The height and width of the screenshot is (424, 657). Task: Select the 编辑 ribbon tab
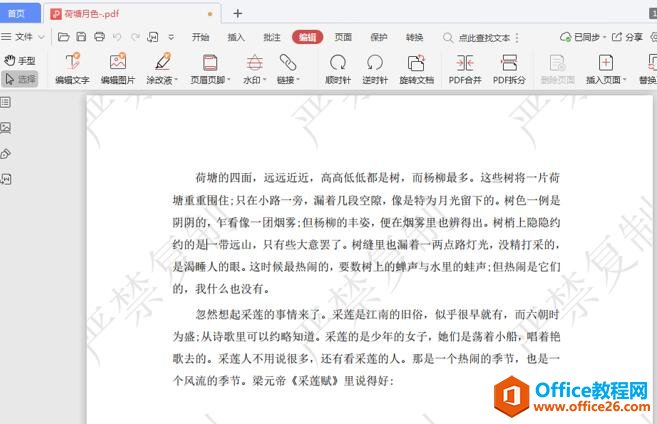click(x=308, y=37)
